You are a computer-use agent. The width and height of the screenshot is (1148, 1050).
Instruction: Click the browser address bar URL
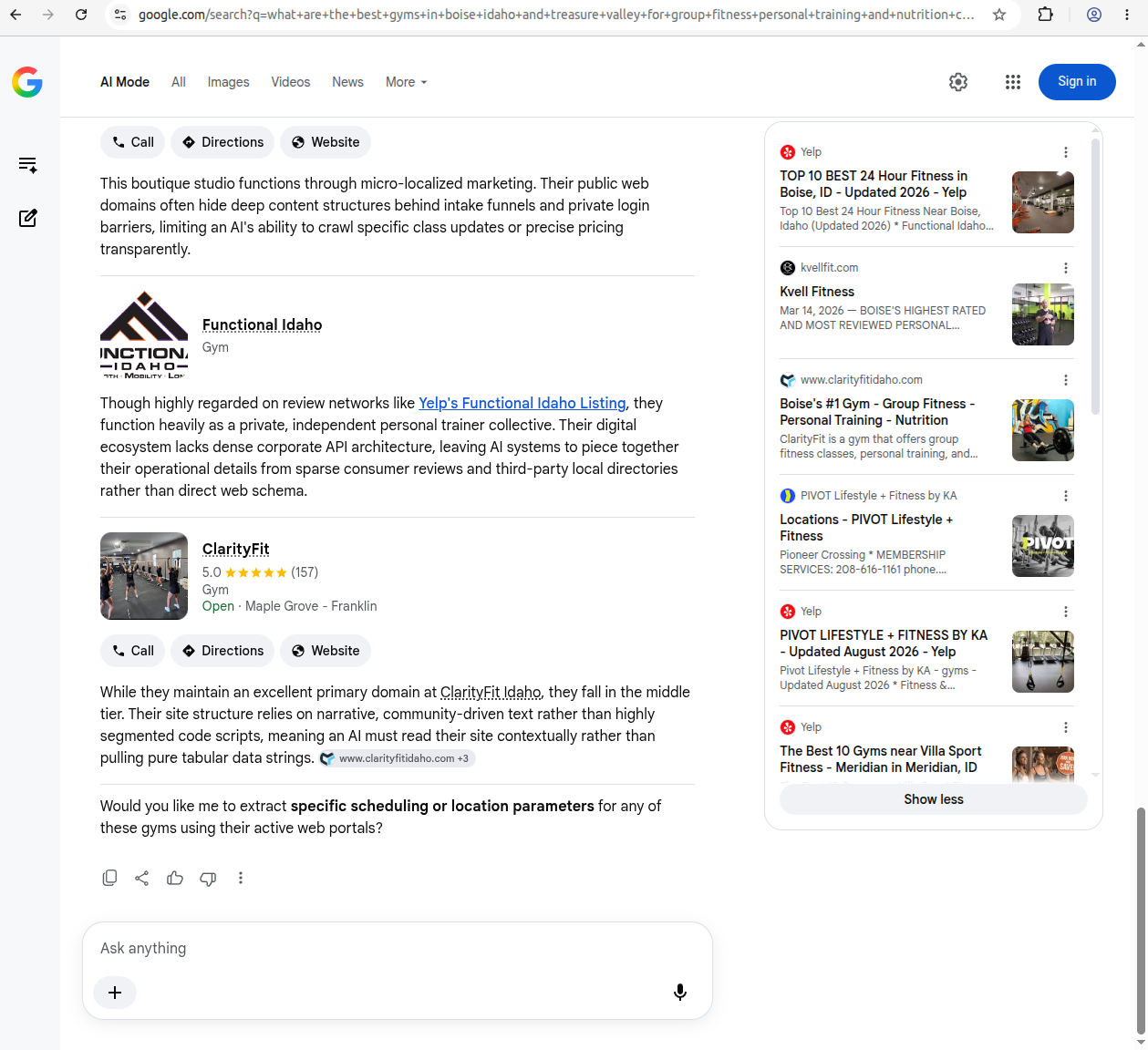coord(556,15)
